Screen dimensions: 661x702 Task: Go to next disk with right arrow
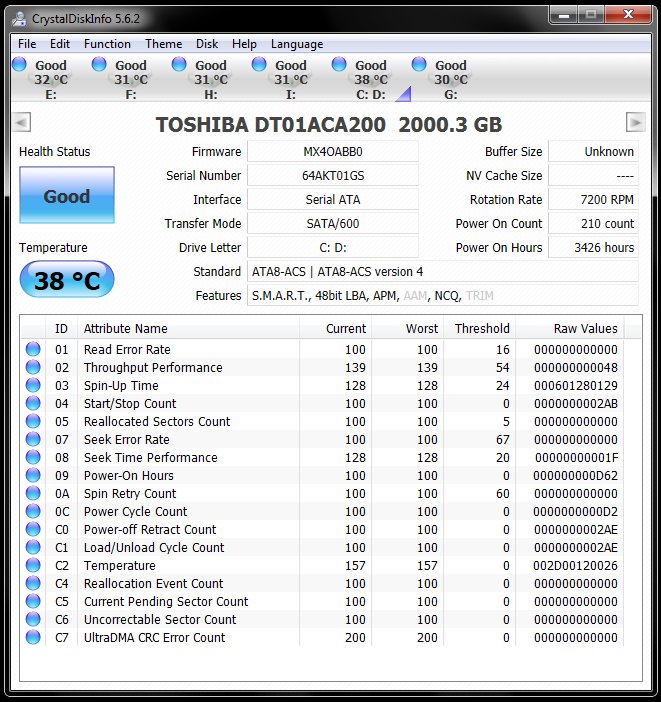(x=635, y=122)
